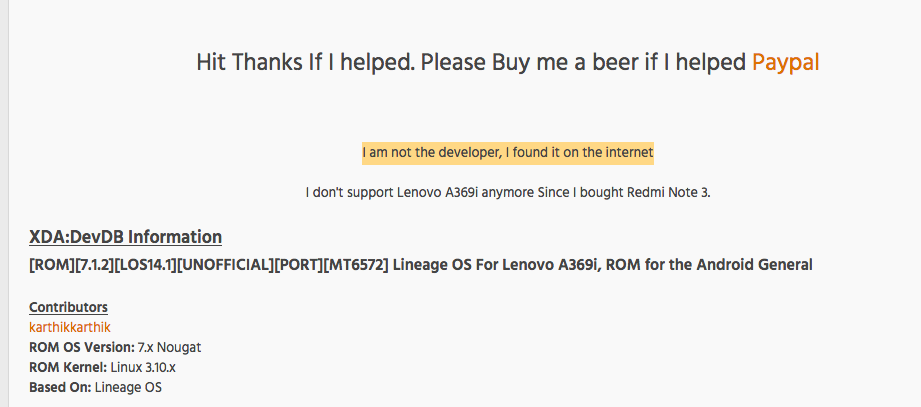921x407 pixels.
Task: Click the [UNOFFICIAL][PORT][MT6572] tag text
Action: point(283,265)
